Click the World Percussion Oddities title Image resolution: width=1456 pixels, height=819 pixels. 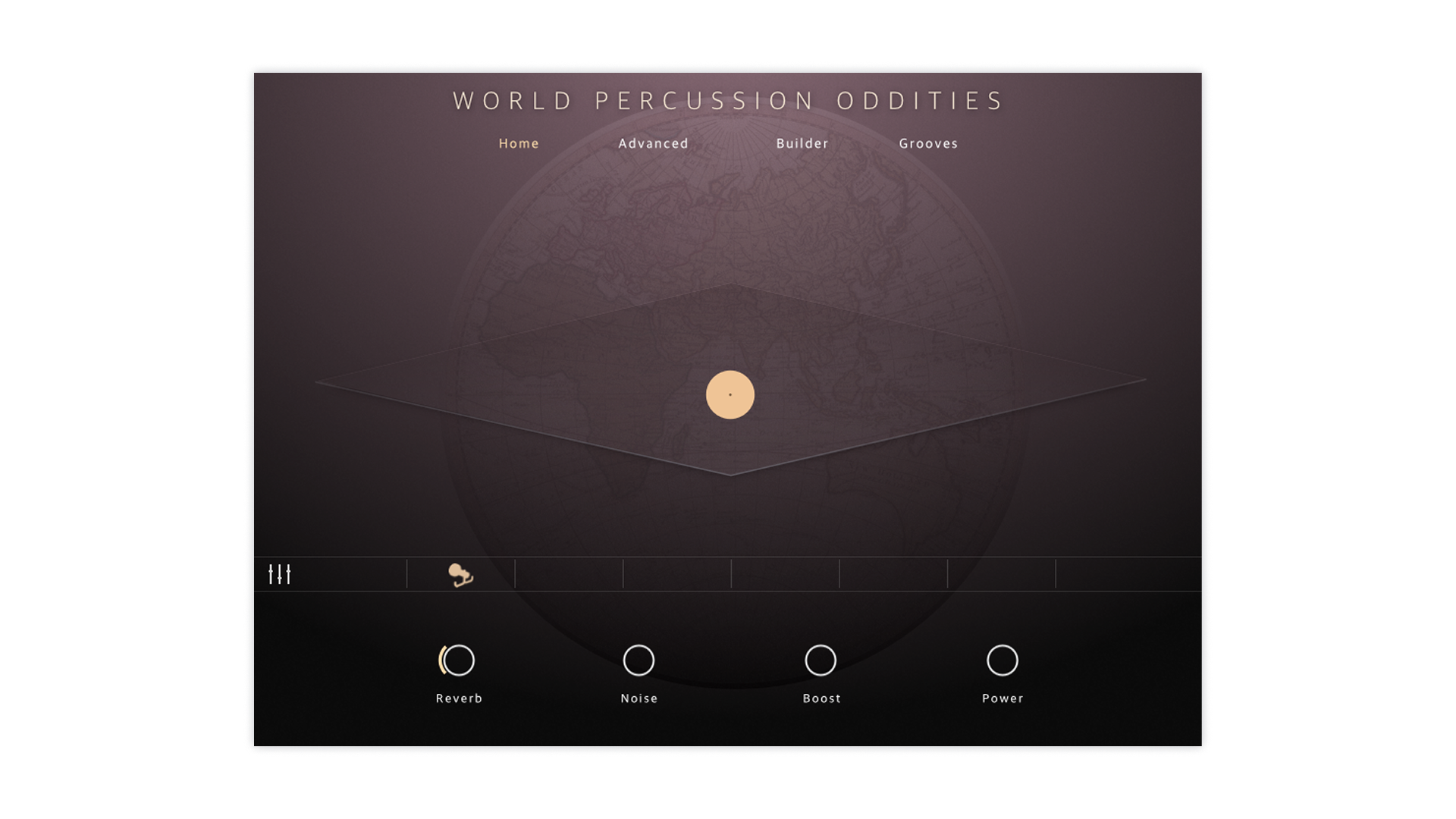(x=728, y=101)
